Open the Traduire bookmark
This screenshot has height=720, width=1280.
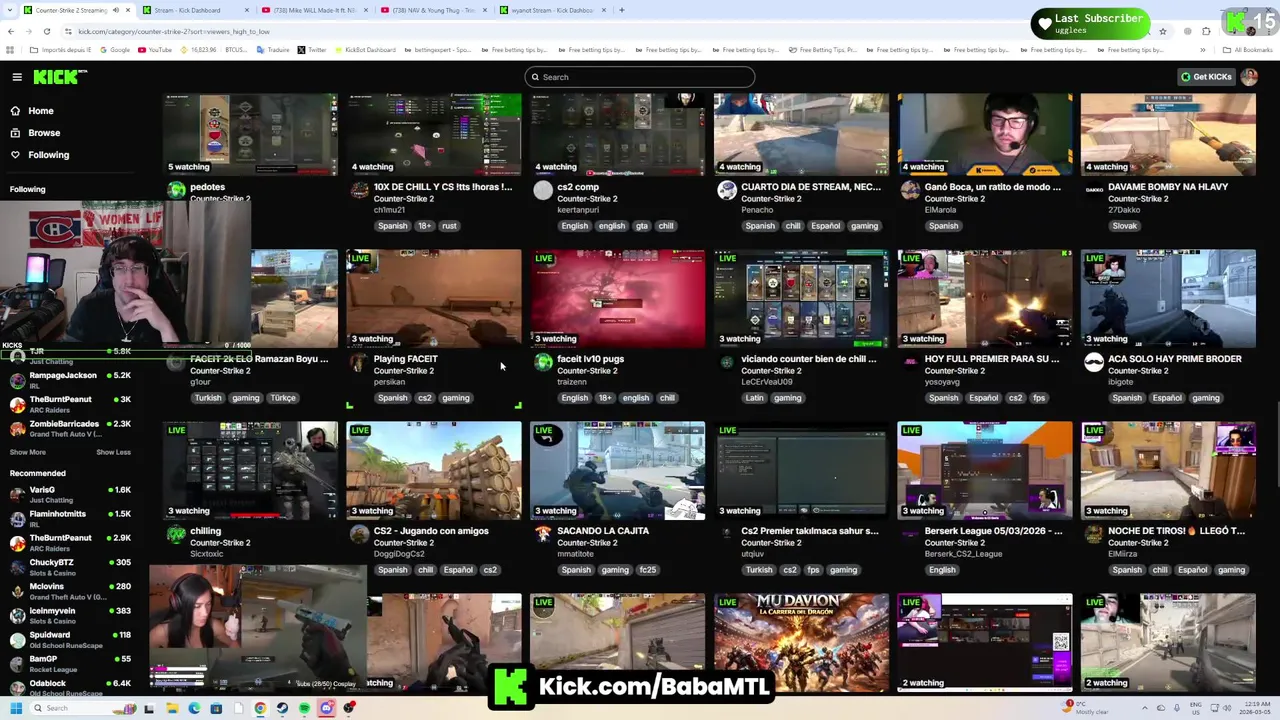(x=272, y=50)
